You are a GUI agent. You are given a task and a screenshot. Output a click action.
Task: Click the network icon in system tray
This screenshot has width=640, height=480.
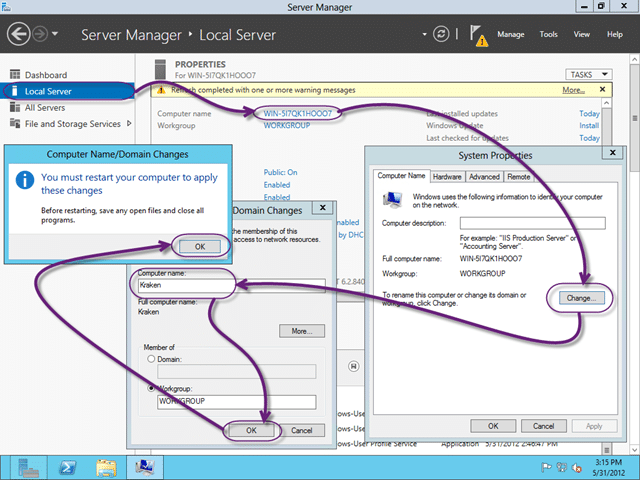(562, 467)
